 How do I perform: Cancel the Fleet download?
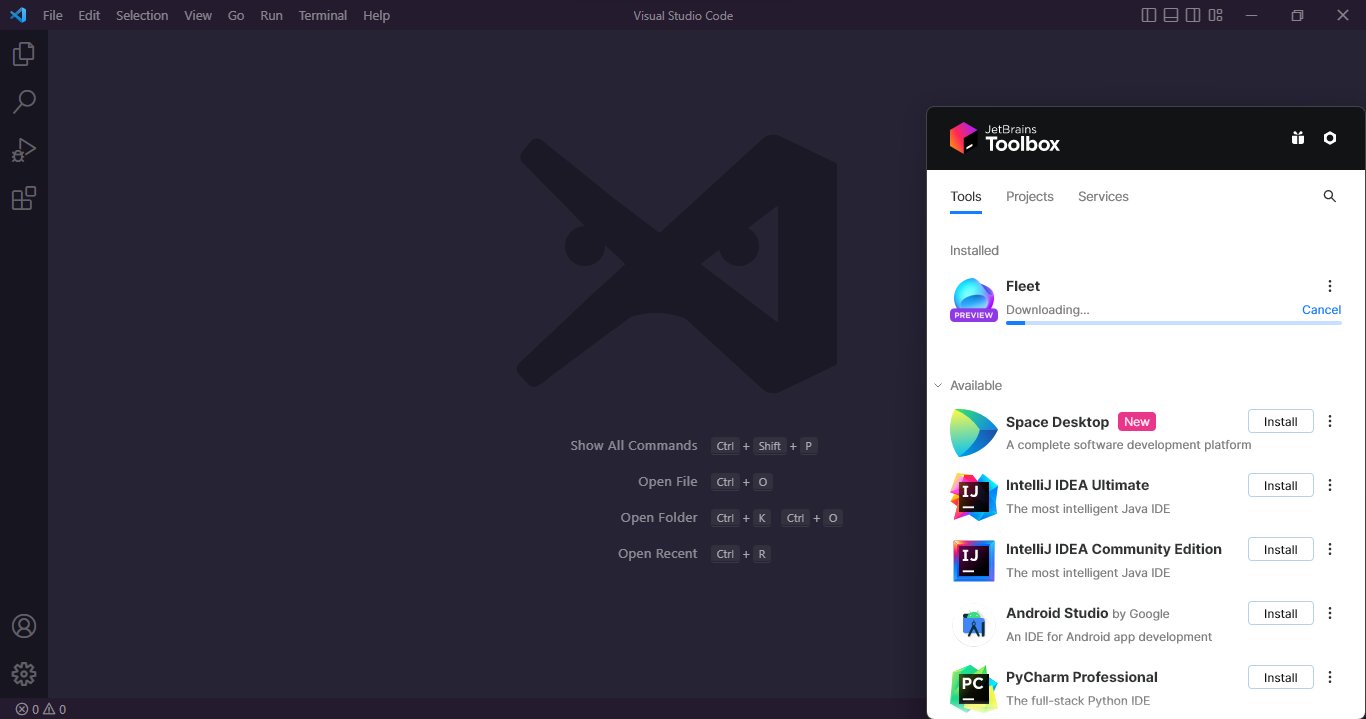pos(1321,310)
